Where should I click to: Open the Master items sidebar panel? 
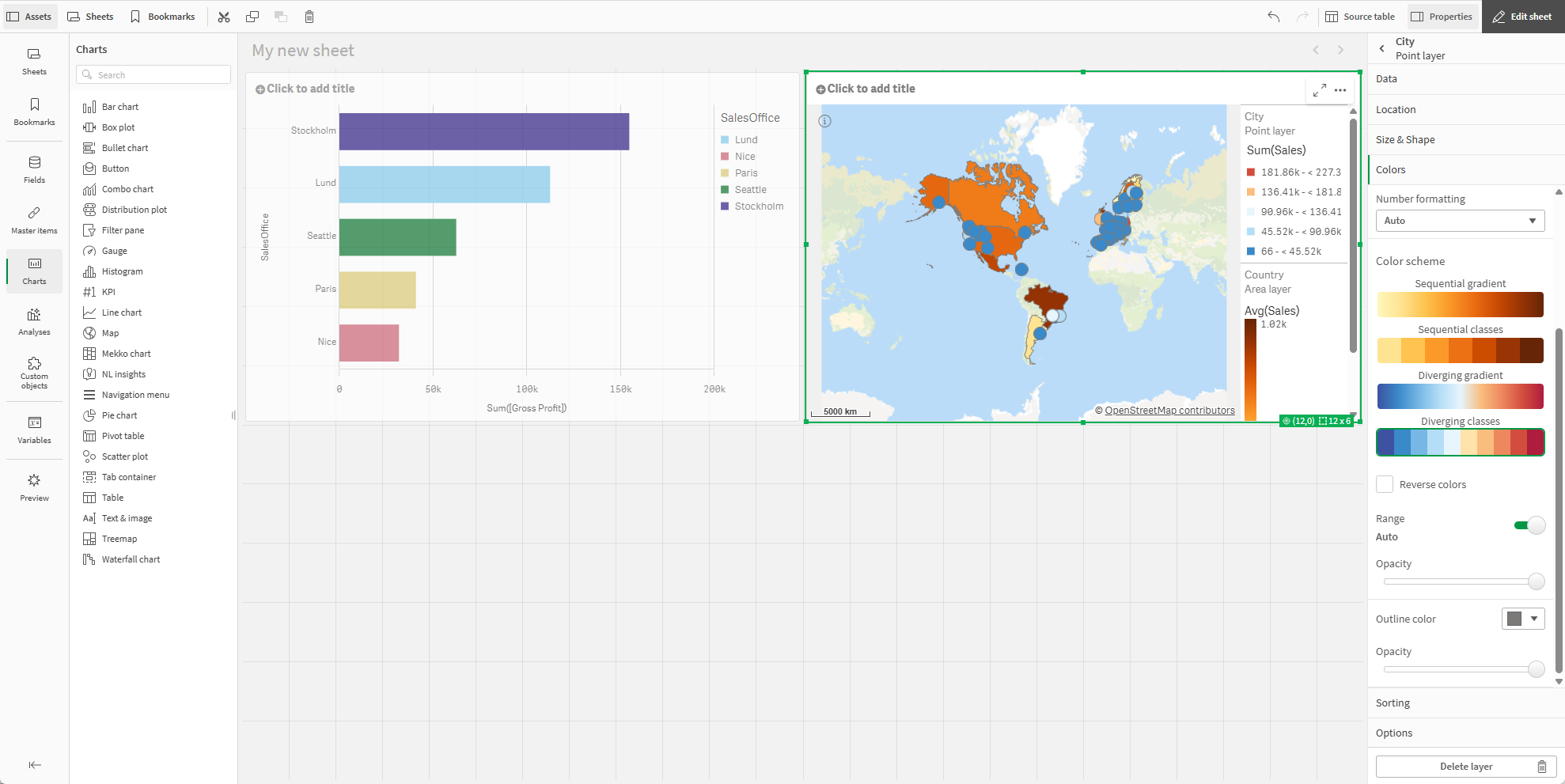click(34, 220)
